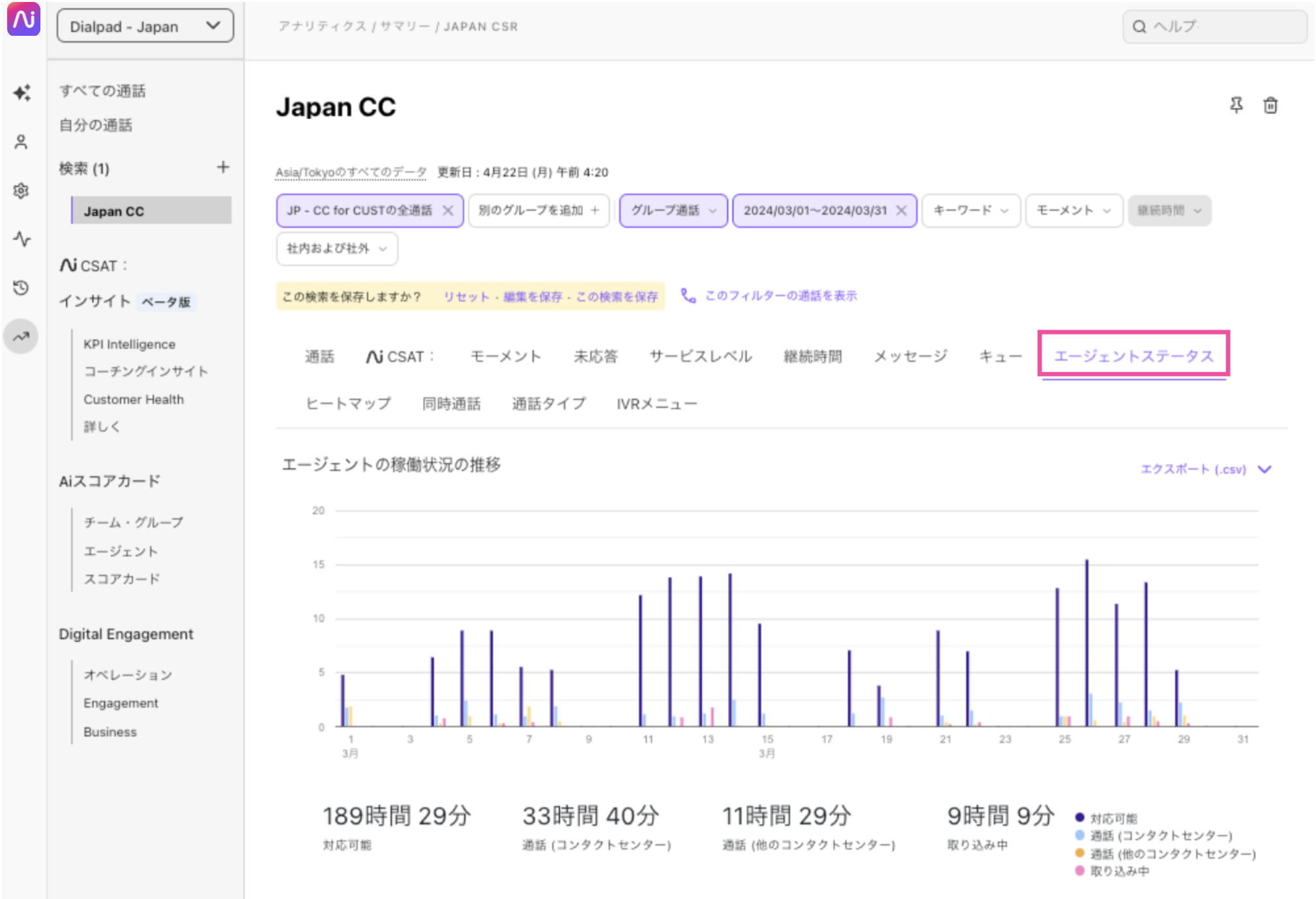Click the phone icon by このフィルターの通話を表示
The height and width of the screenshot is (899, 1316).
coord(688,296)
